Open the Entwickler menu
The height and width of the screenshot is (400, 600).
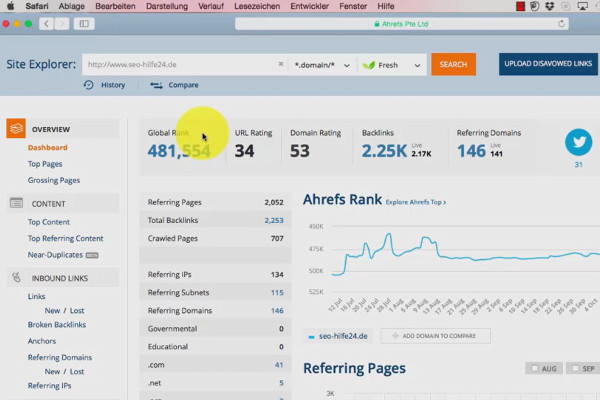310,6
